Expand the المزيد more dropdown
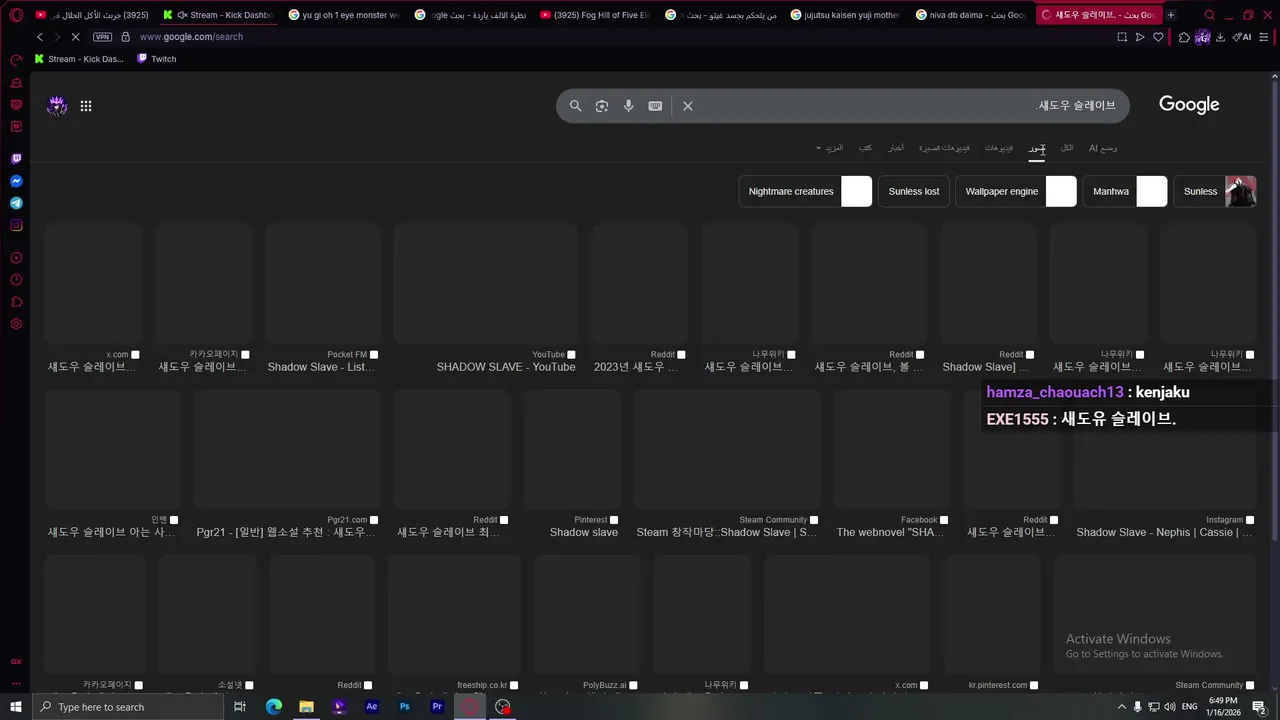Viewport: 1280px width, 720px height. tap(830, 148)
